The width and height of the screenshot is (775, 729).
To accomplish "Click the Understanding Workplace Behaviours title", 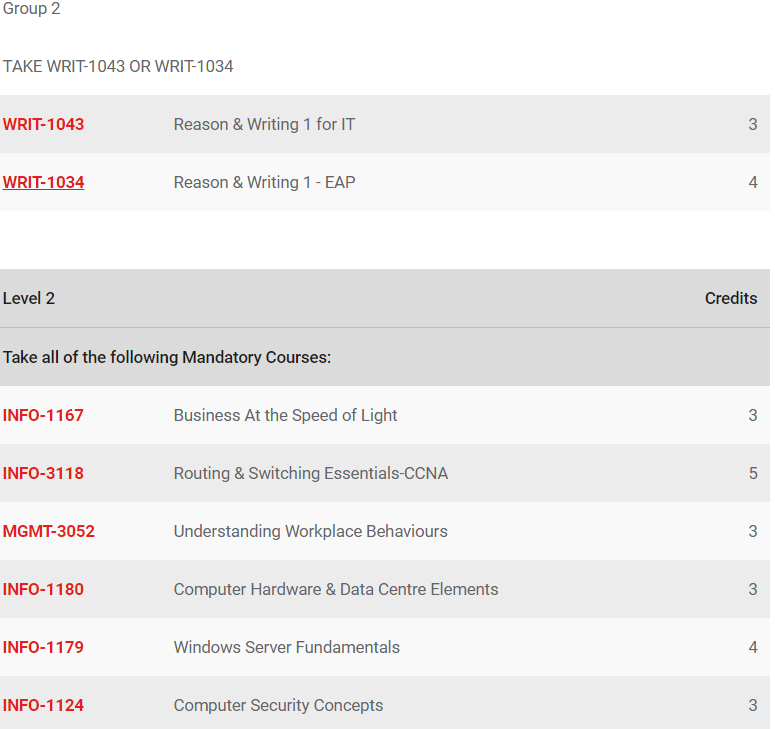I will pyautogui.click(x=310, y=531).
